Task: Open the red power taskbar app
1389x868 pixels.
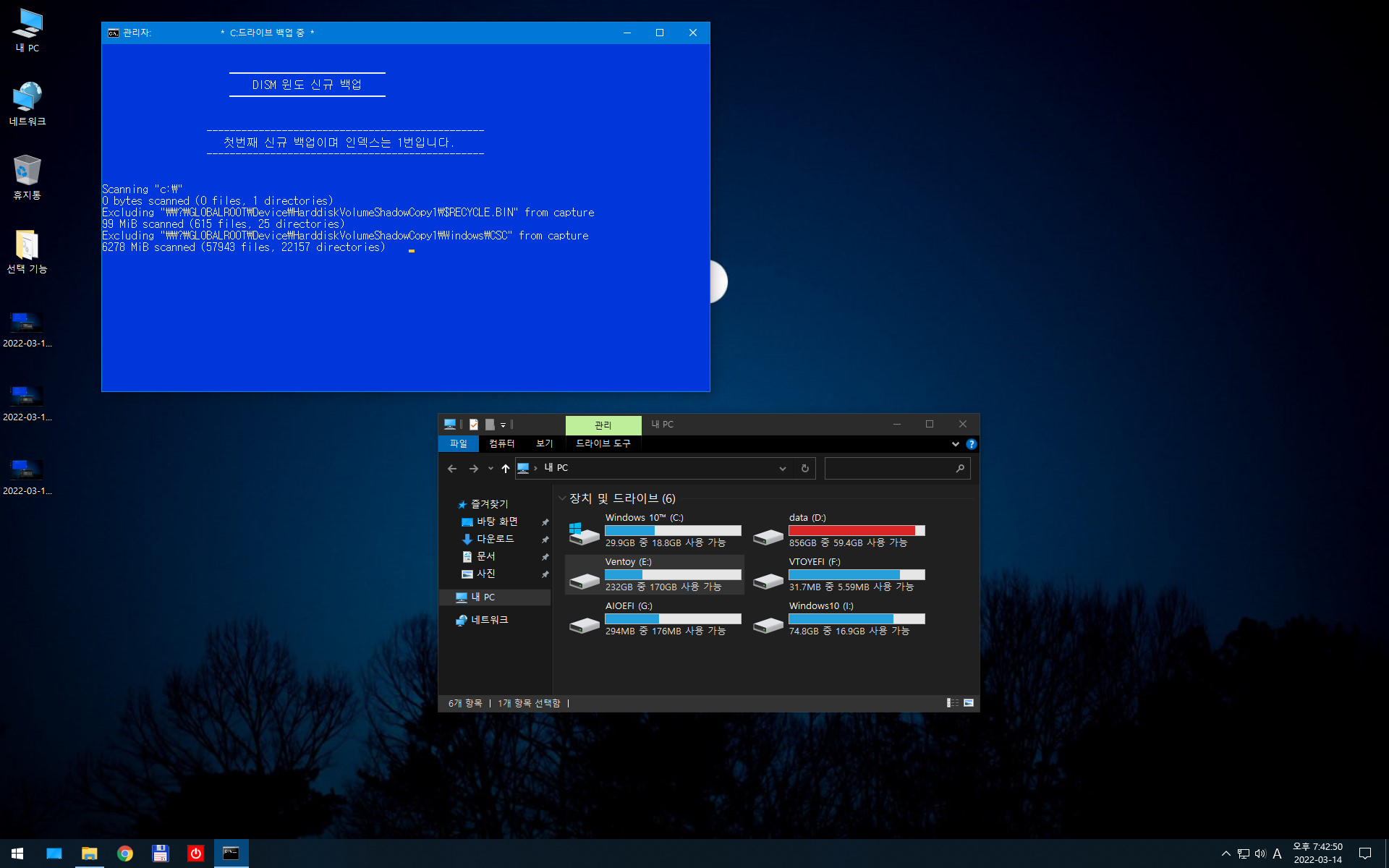Action: click(x=195, y=854)
